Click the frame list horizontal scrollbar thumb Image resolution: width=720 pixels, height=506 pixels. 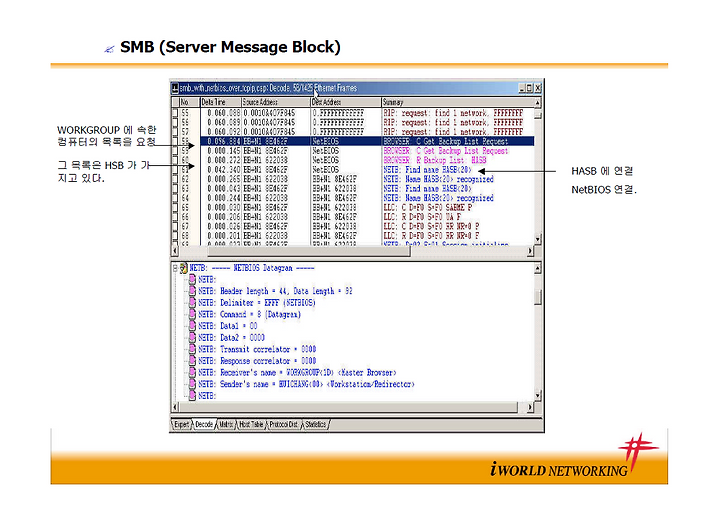(x=308, y=251)
